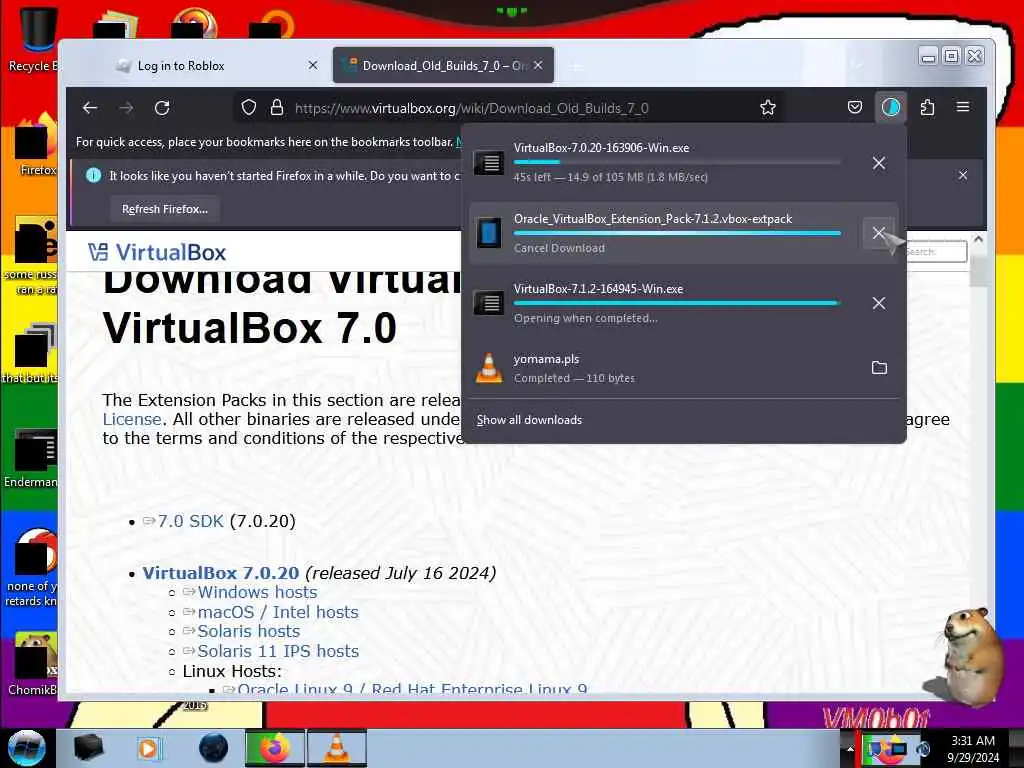Open Firefox from the taskbar

pyautogui.click(x=275, y=748)
